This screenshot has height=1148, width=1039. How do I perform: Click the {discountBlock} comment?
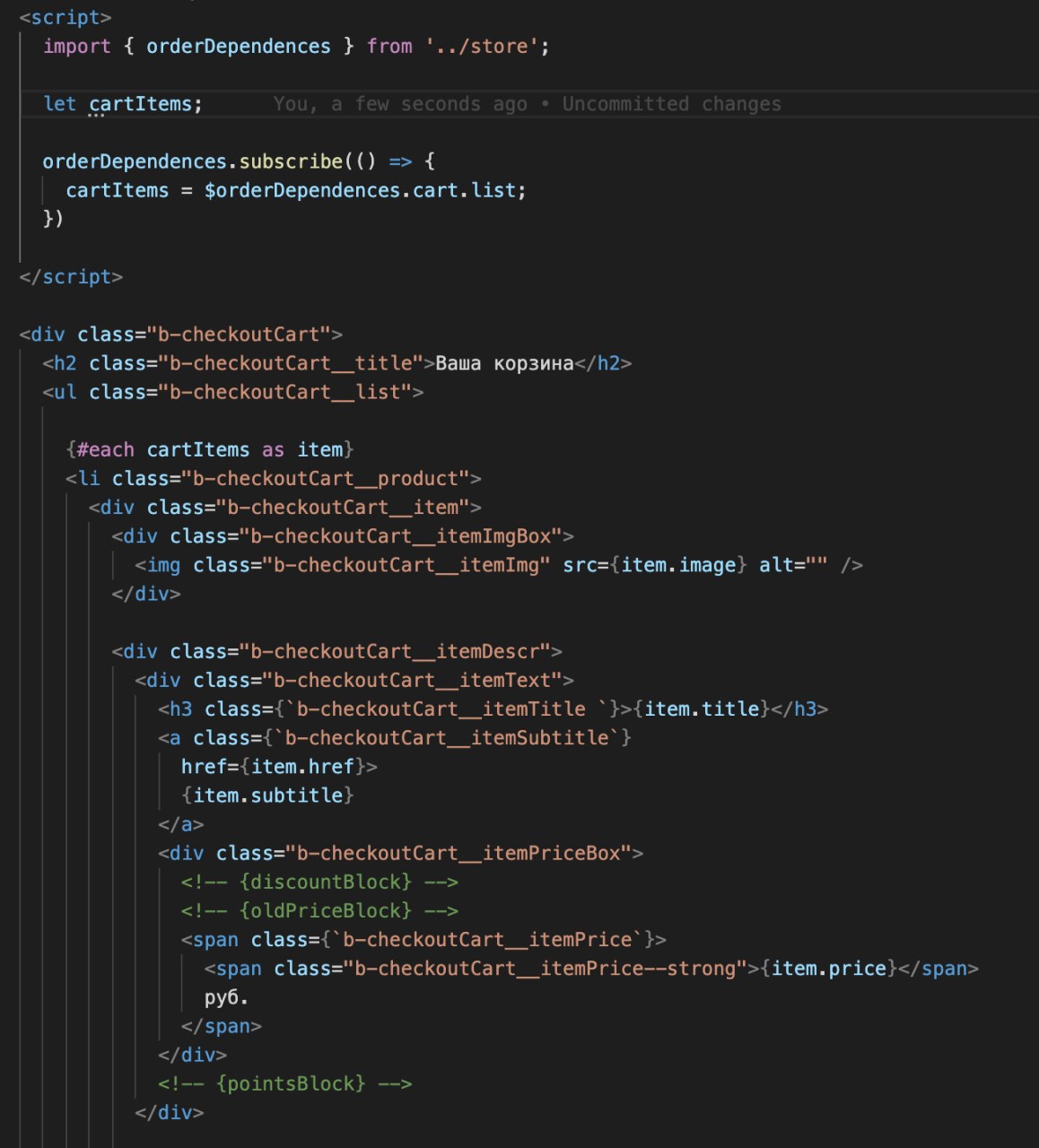pyautogui.click(x=319, y=882)
